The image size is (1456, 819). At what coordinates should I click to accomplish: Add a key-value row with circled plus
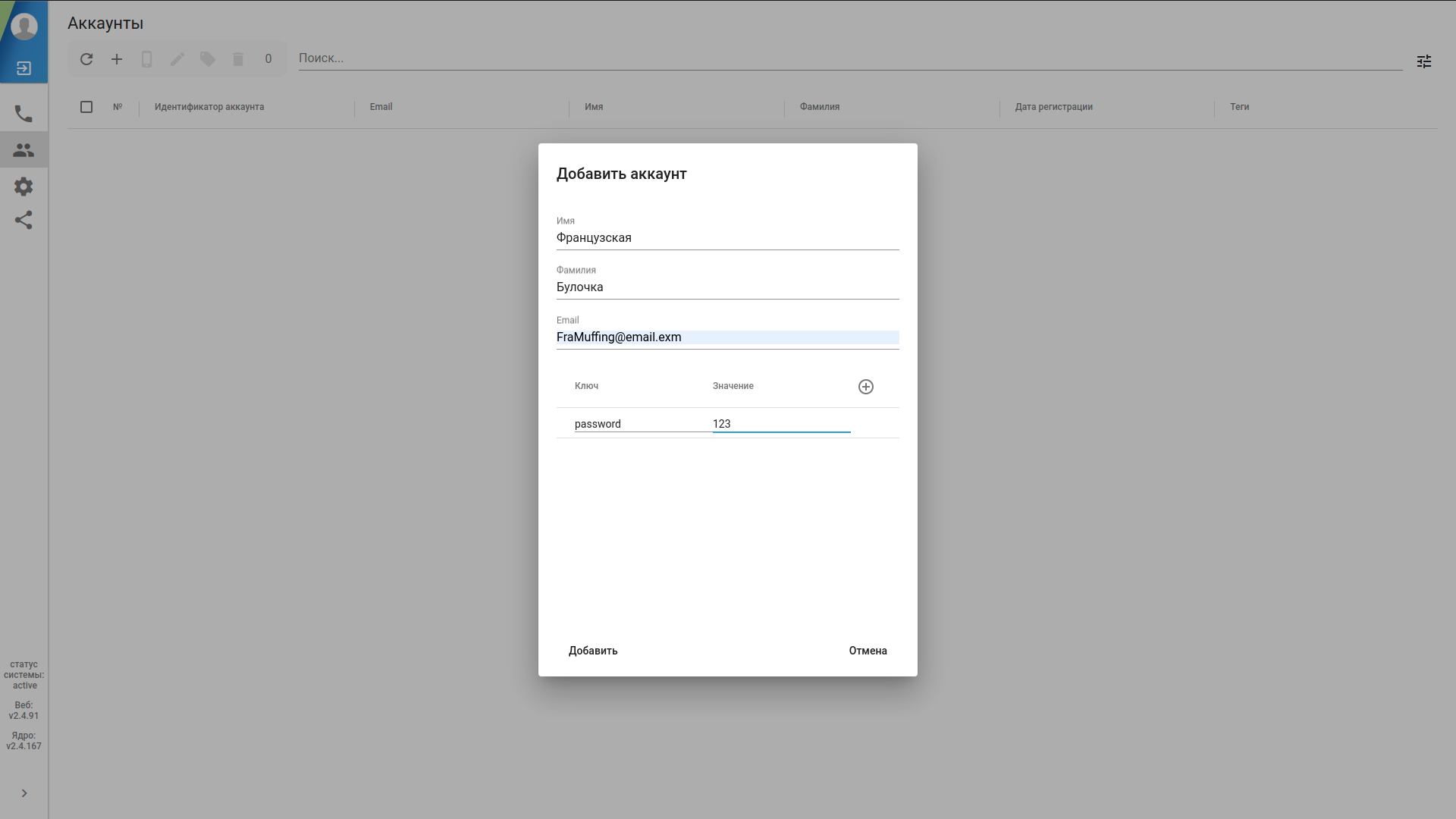866,387
